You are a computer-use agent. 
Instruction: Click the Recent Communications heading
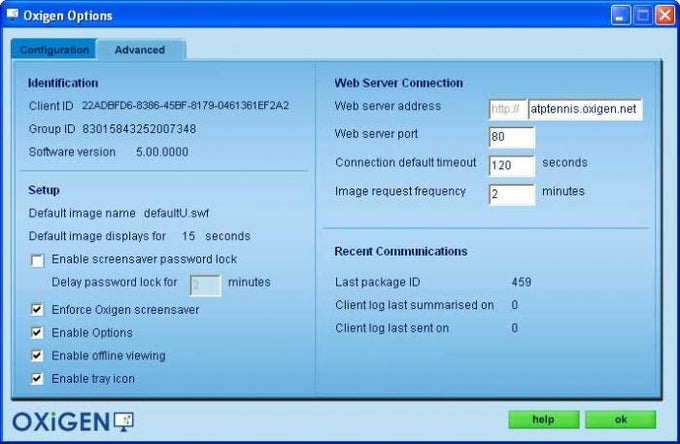click(401, 251)
